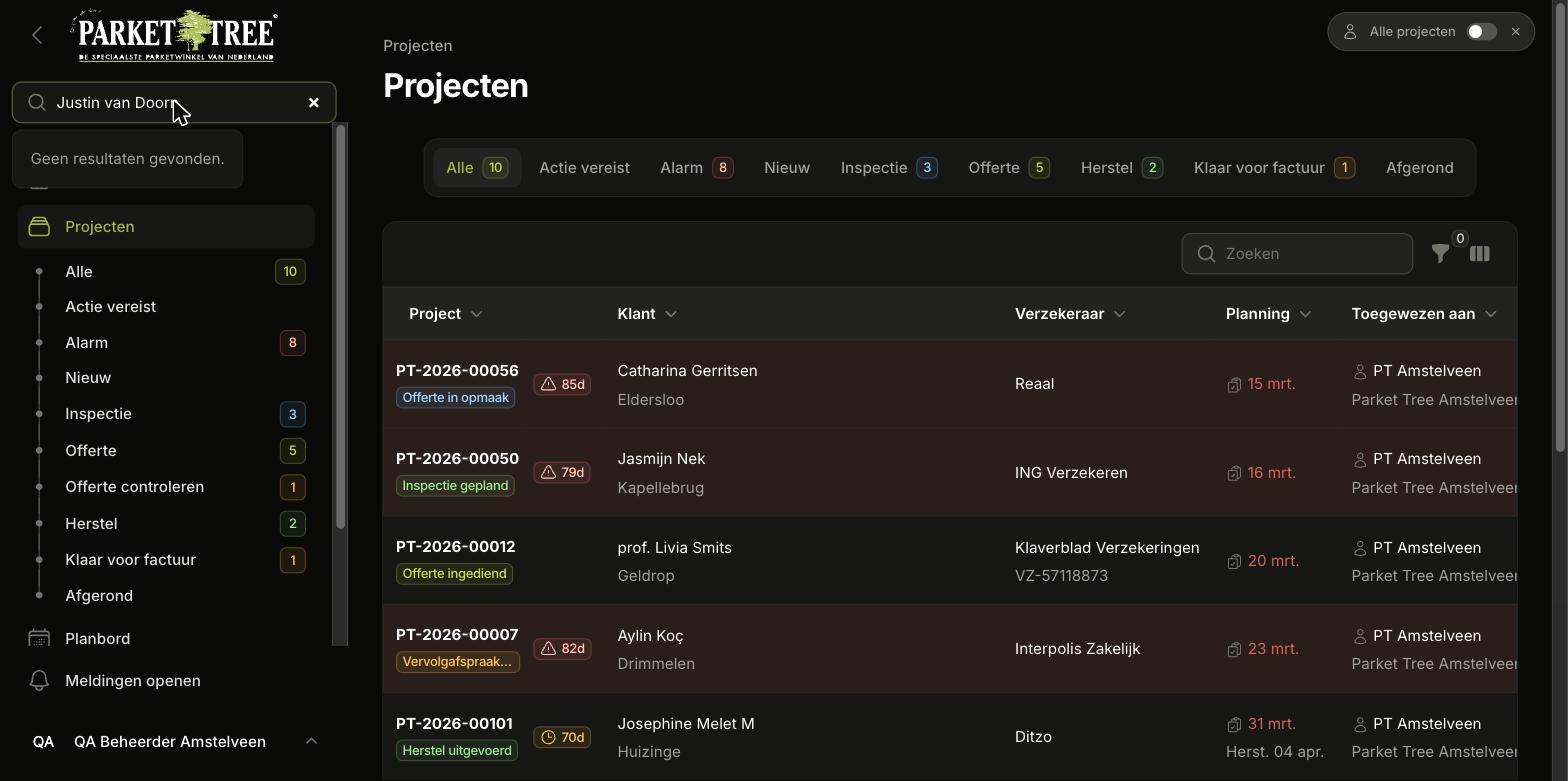Open the Verzekeraar column dropdown arrow

coord(1120,314)
